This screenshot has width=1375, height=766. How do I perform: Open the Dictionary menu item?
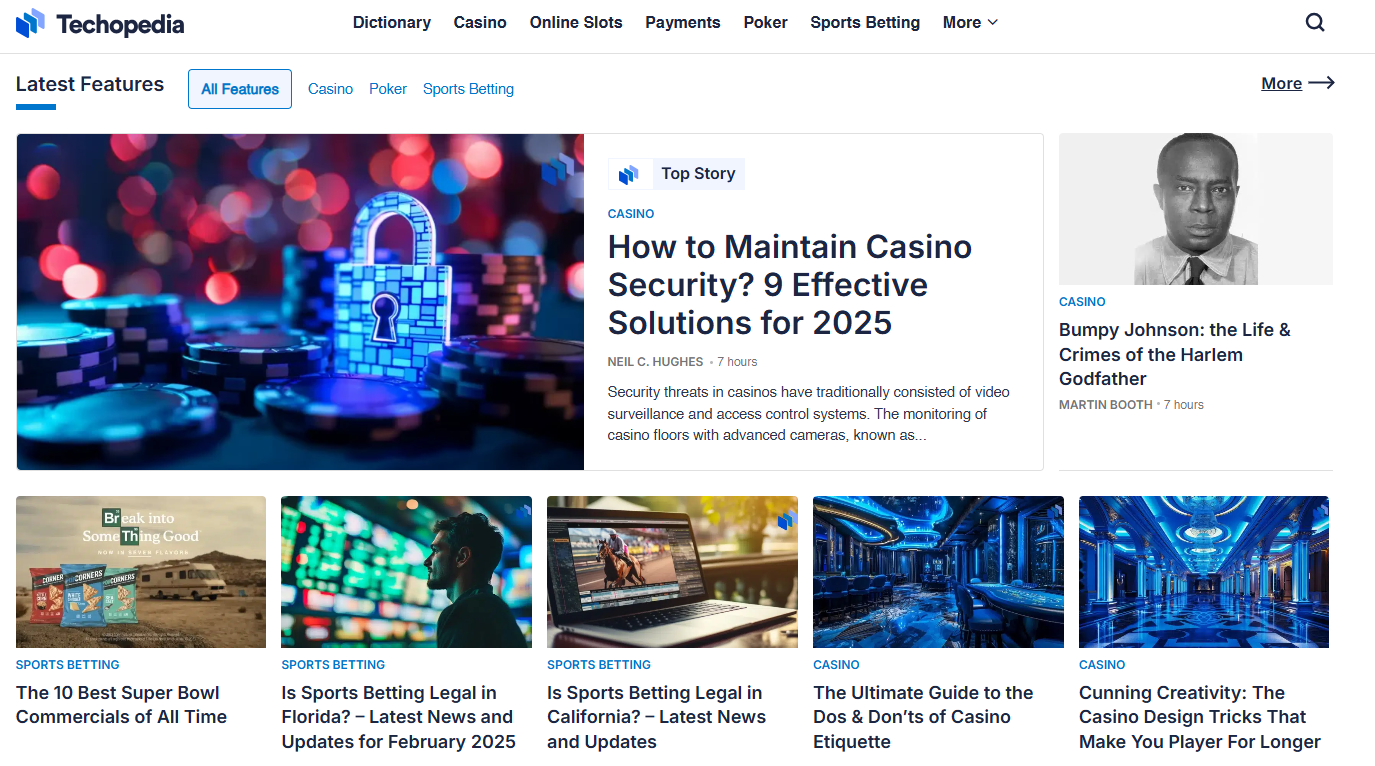392,22
